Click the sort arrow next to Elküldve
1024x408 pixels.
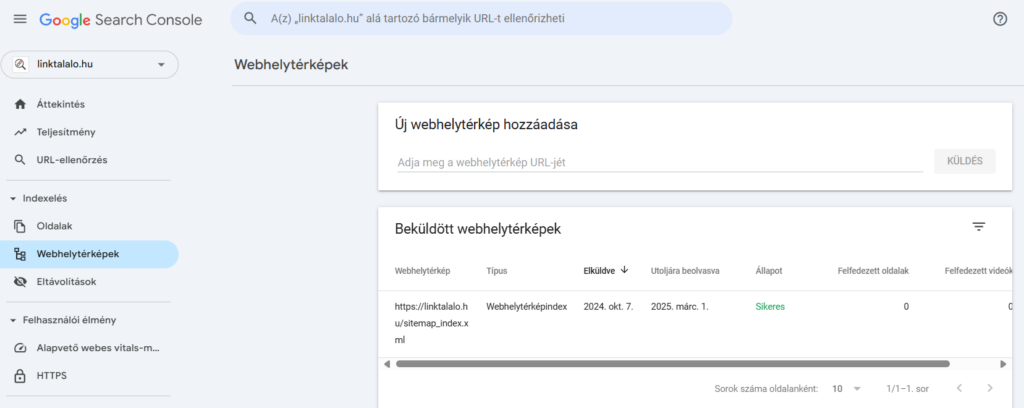[624, 270]
